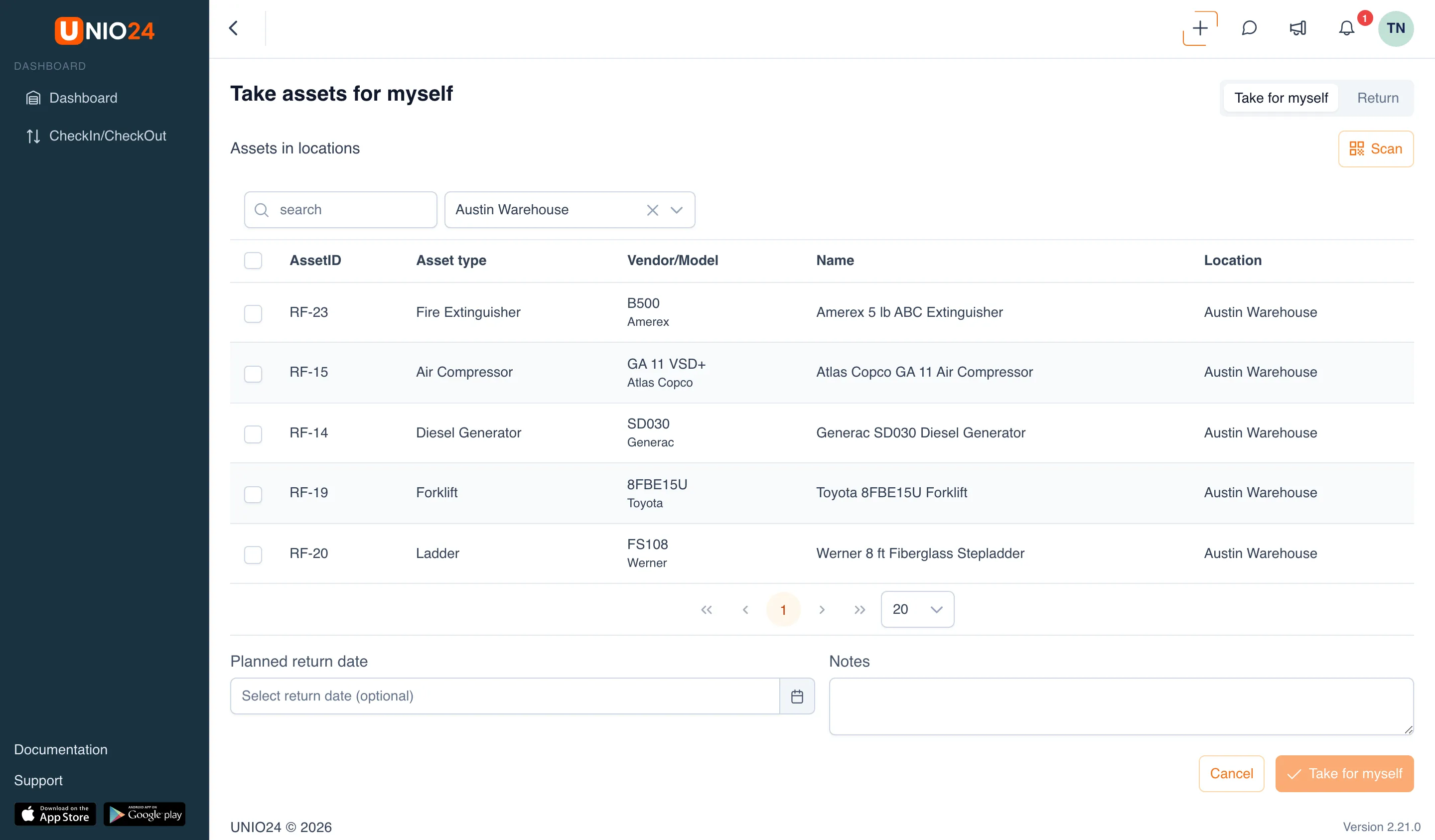
Task: Click the Cancel button
Action: coord(1231,773)
